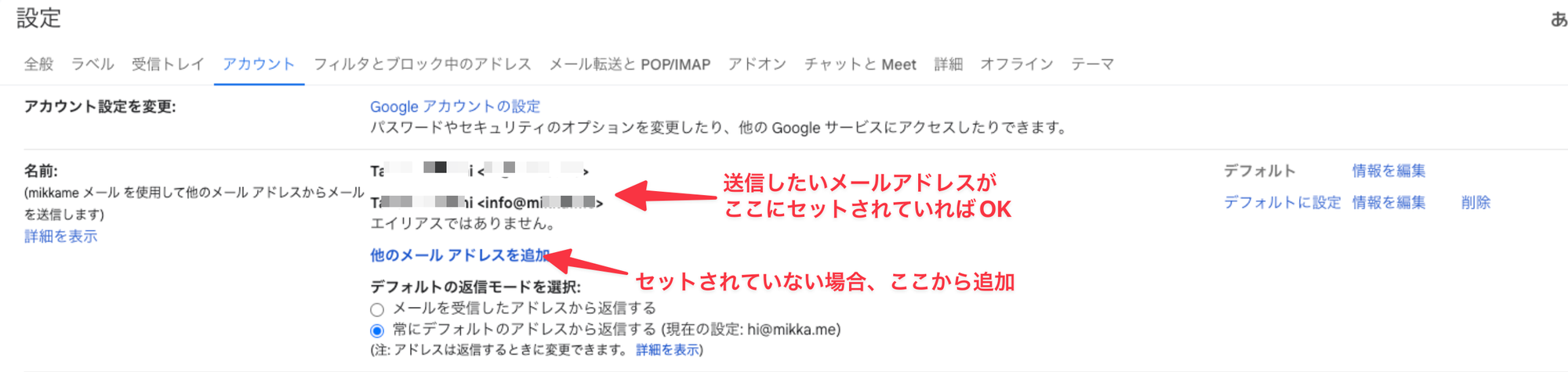The image size is (1568, 372).
Task: Open Google アカウントの設定 link
Action: pyautogui.click(x=455, y=107)
